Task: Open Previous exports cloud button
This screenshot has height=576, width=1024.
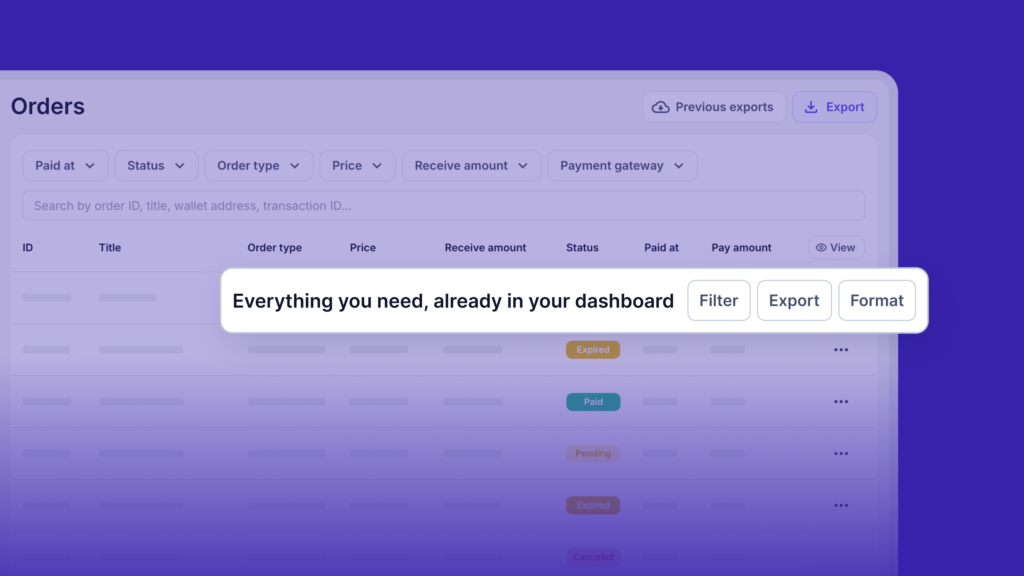Action: 713,107
